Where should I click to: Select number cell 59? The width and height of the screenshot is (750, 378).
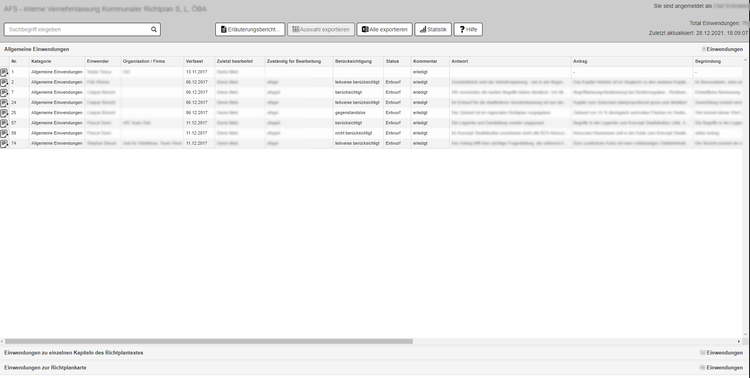[x=14, y=133]
